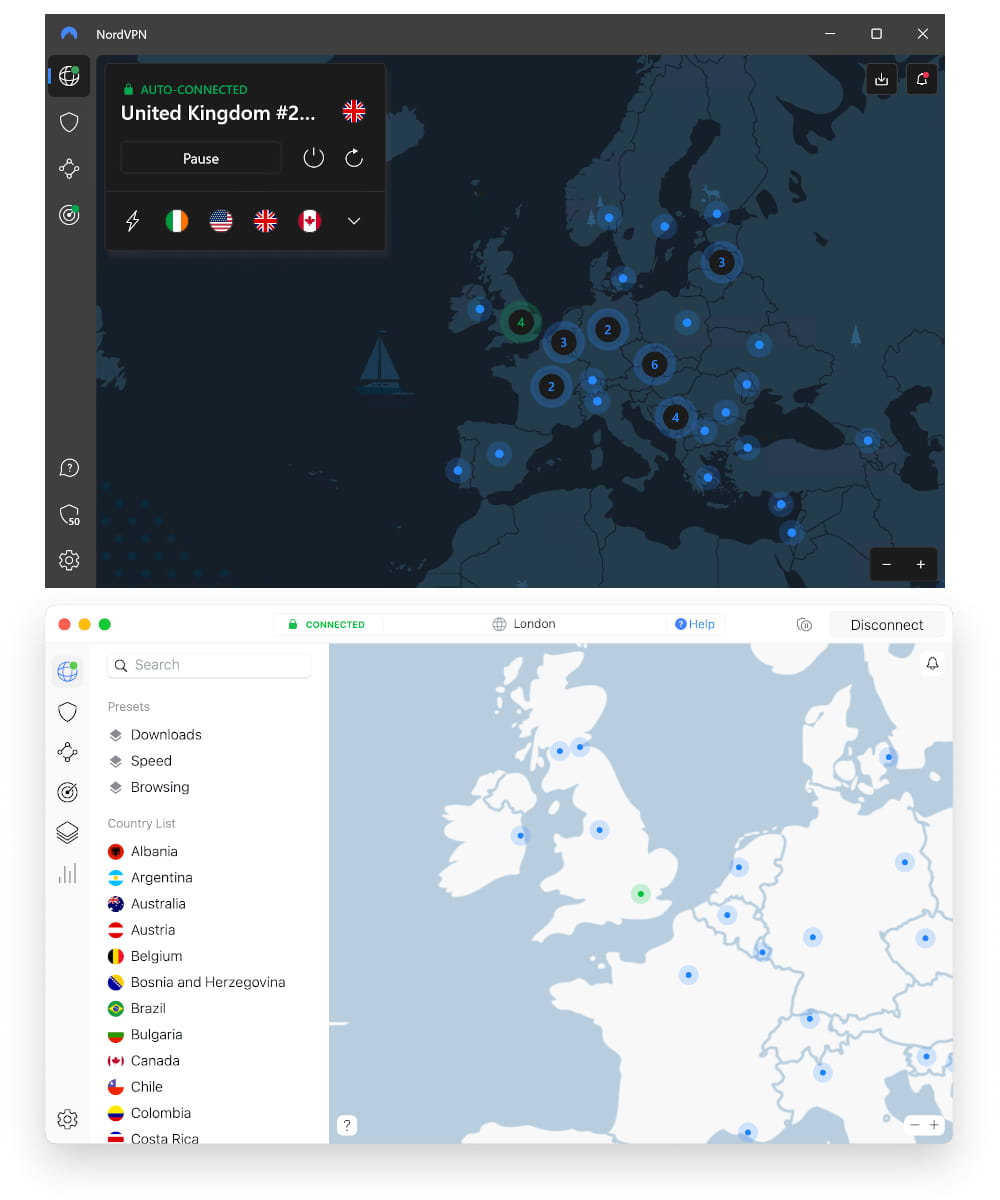Open target icon in Mac sidebar
Screen dimensions: 1000x1200
[67, 793]
